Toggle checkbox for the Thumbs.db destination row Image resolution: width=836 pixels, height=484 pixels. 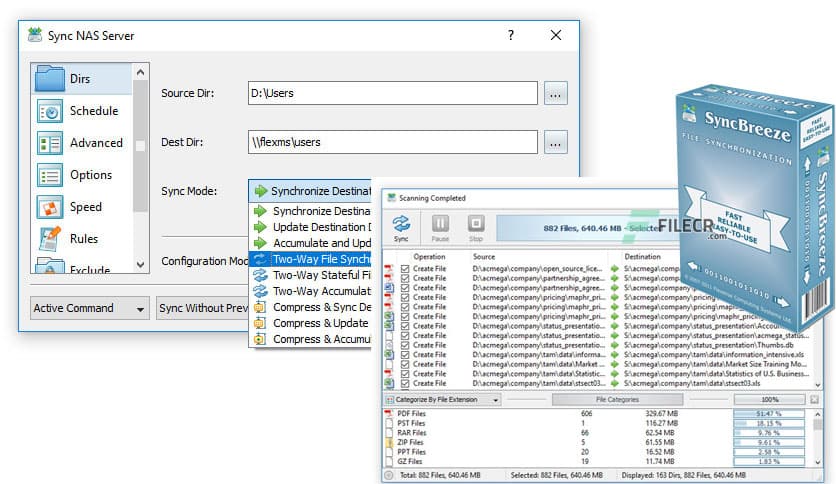pyautogui.click(x=405, y=345)
